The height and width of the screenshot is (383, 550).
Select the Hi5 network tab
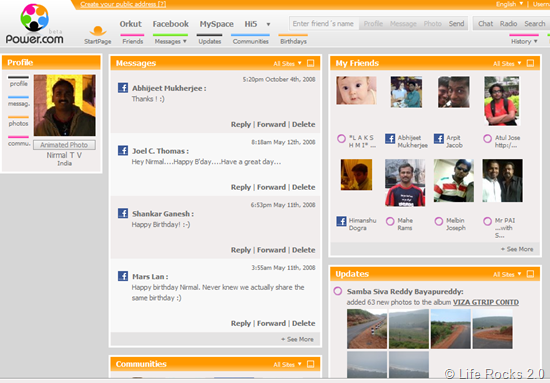pos(251,24)
